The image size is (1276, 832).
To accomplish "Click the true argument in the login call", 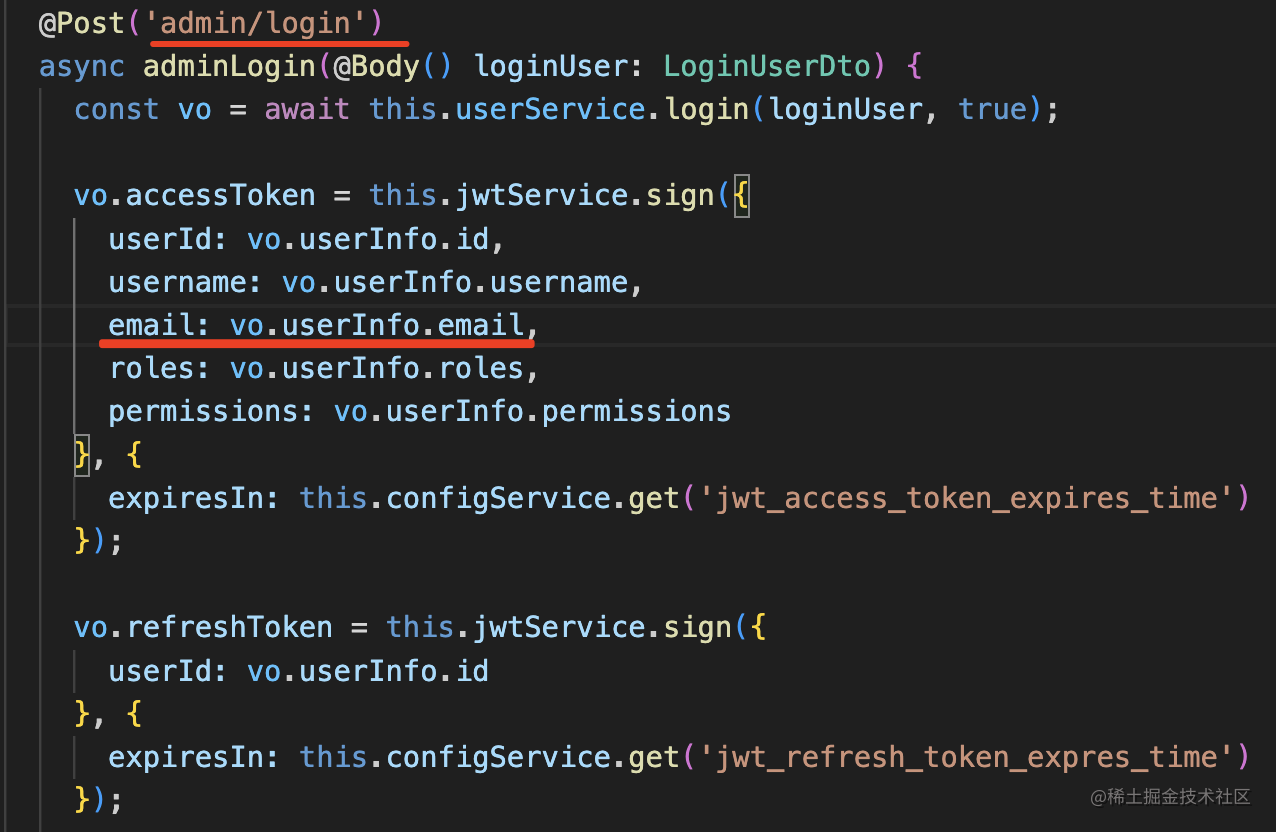I will pos(1000,109).
